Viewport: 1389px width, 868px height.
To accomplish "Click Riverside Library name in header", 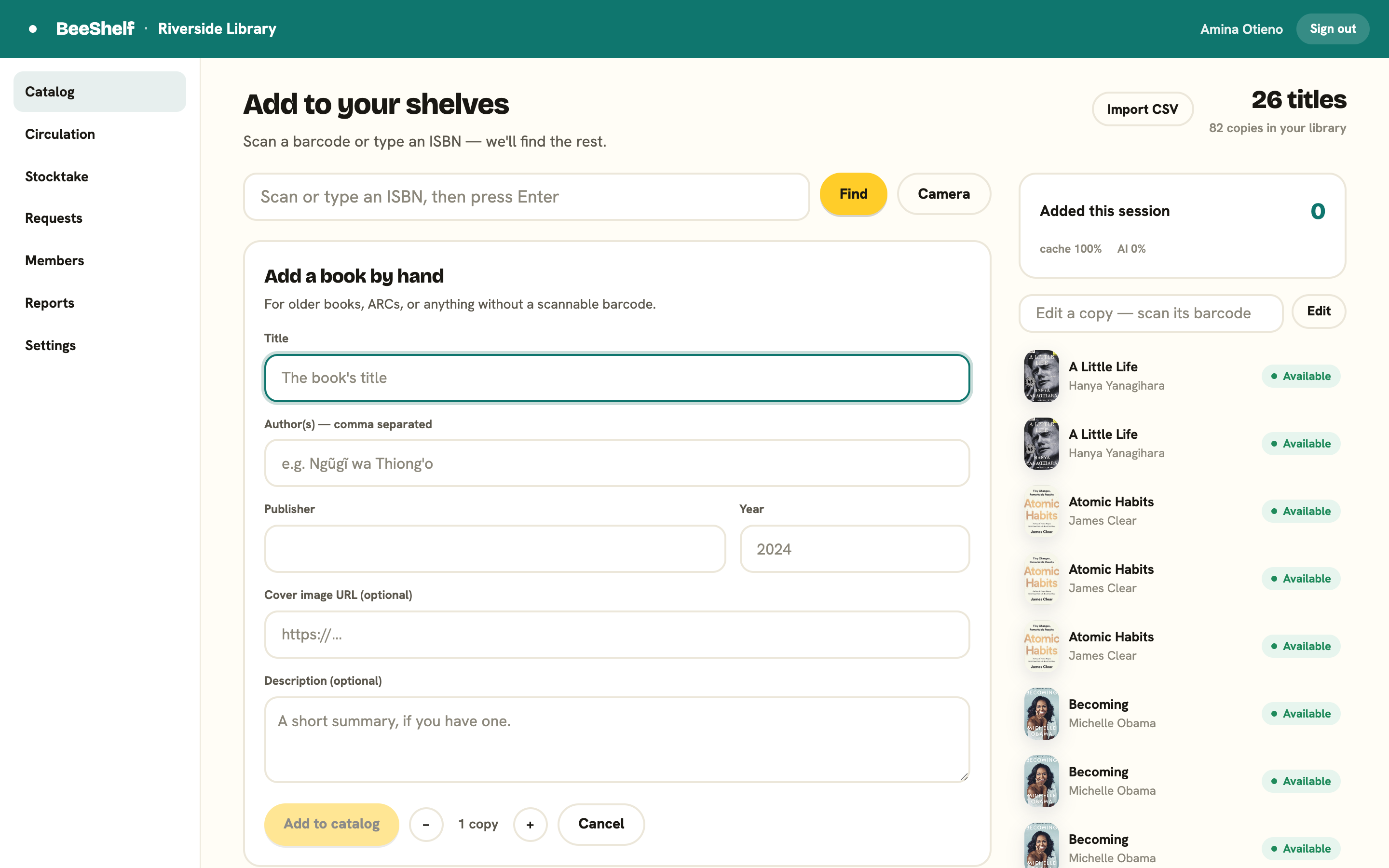I will click(217, 29).
